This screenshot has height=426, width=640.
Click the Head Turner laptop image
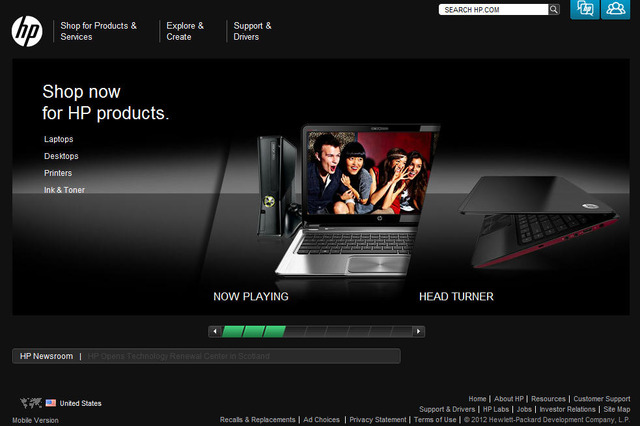click(x=539, y=222)
